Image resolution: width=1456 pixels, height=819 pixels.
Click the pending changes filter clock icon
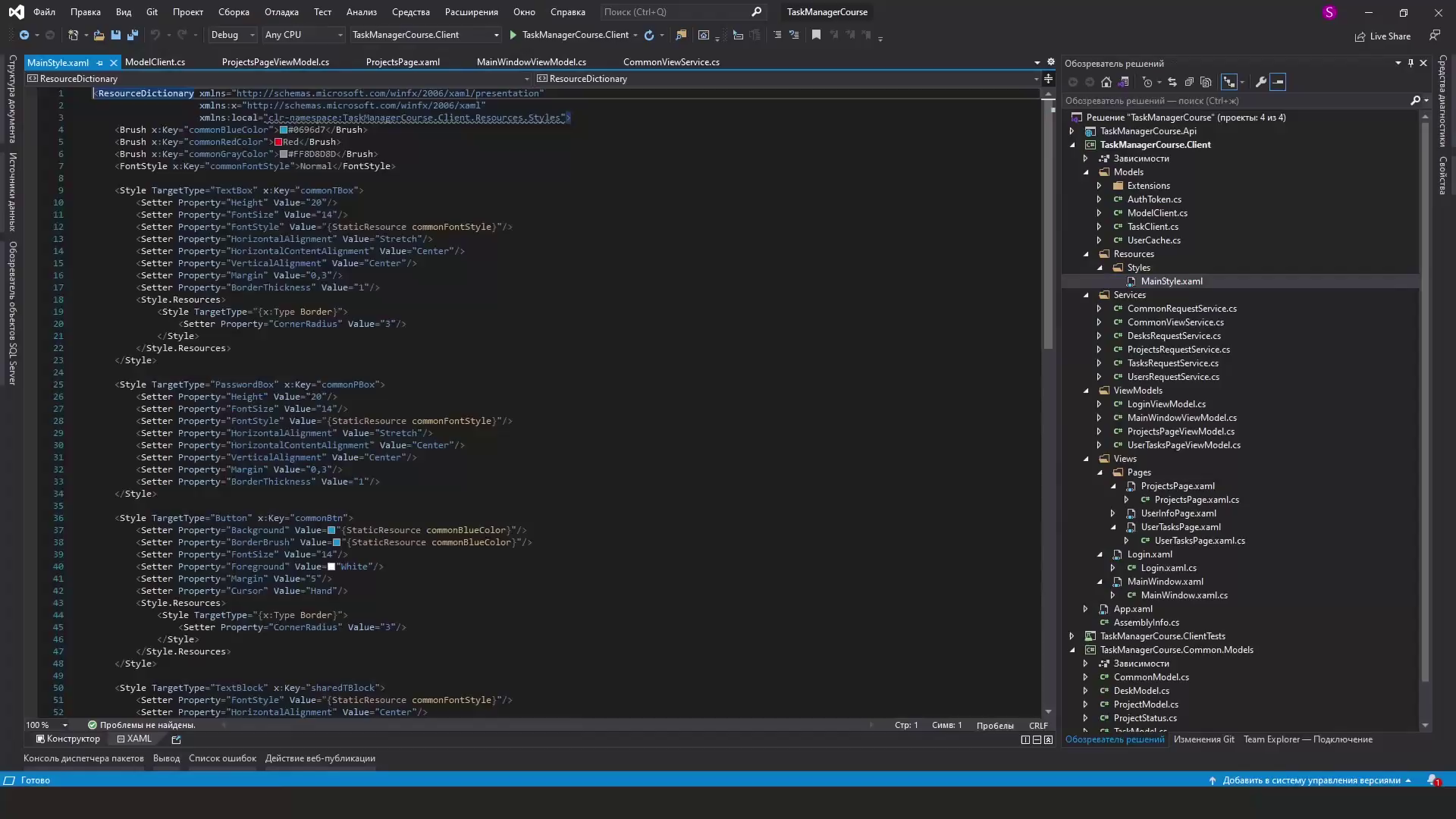1147,82
